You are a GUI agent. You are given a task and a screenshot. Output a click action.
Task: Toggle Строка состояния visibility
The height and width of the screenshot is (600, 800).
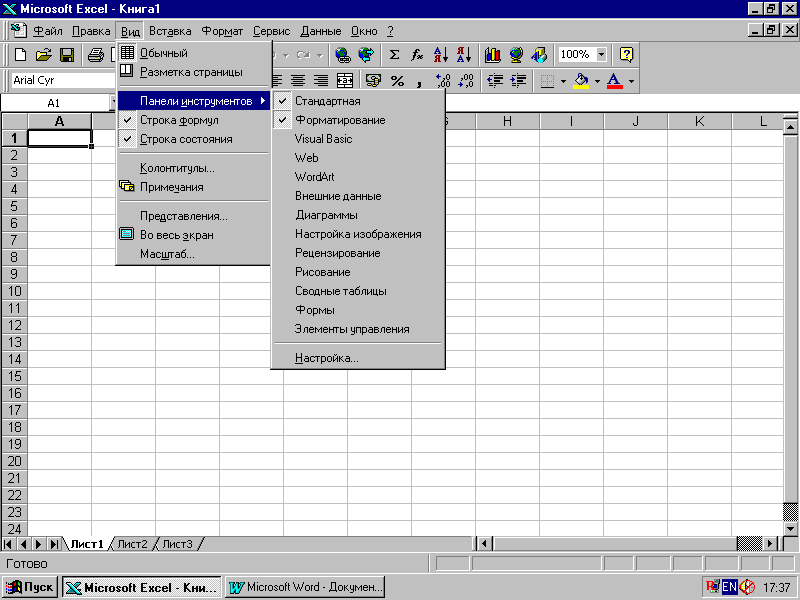[194, 139]
